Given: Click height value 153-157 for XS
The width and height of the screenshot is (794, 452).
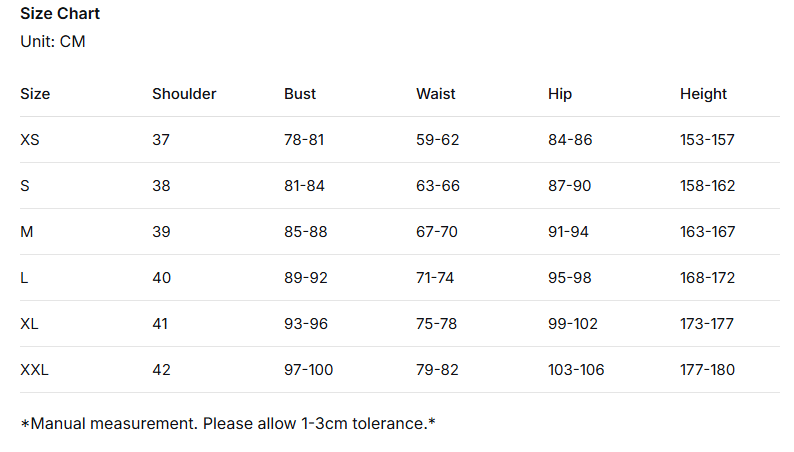Looking at the screenshot, I should (707, 140).
